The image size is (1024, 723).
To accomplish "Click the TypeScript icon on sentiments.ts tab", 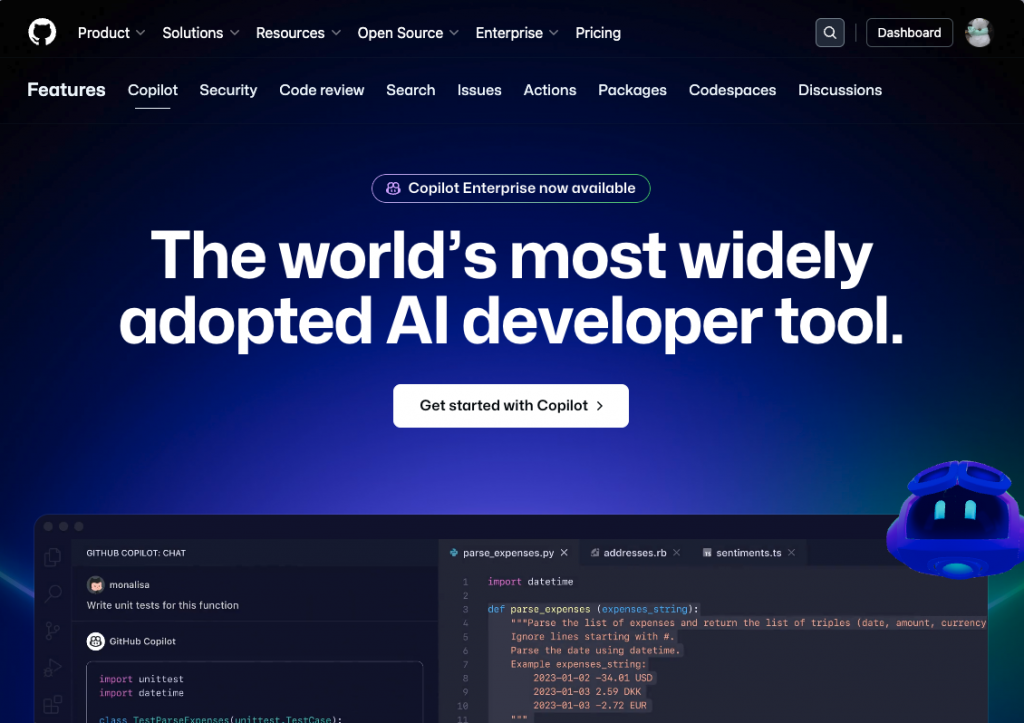I will coord(707,553).
